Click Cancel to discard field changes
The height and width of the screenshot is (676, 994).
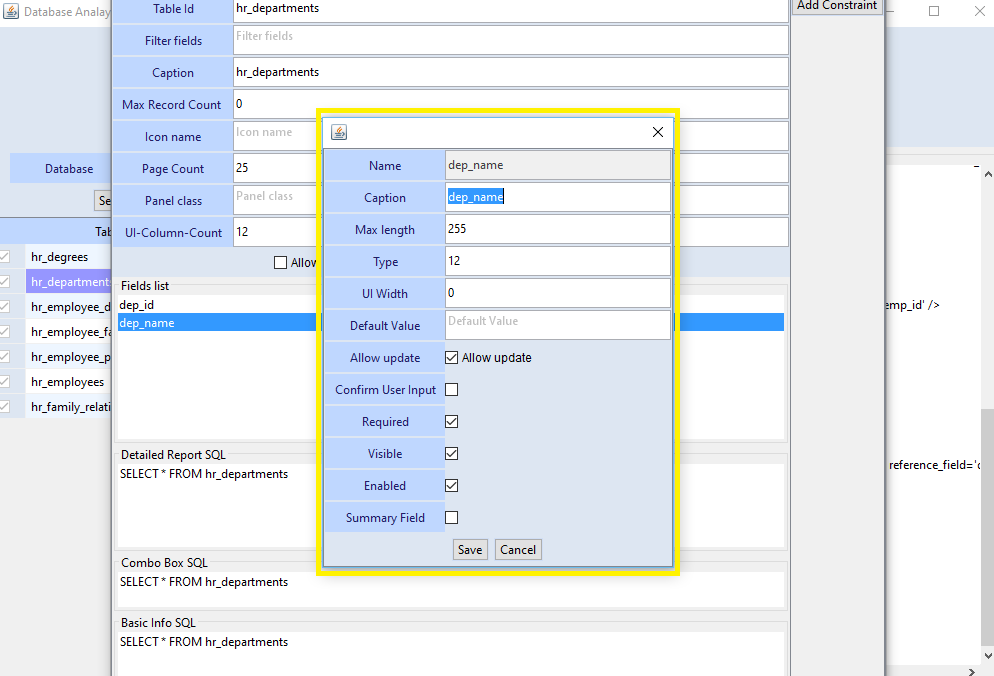point(518,550)
